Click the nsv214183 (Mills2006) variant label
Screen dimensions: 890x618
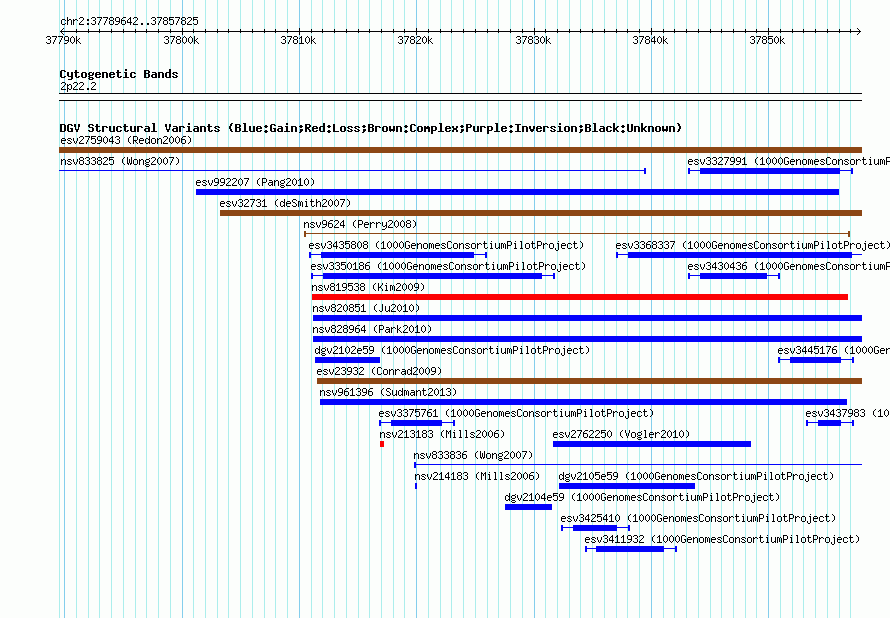coord(477,476)
